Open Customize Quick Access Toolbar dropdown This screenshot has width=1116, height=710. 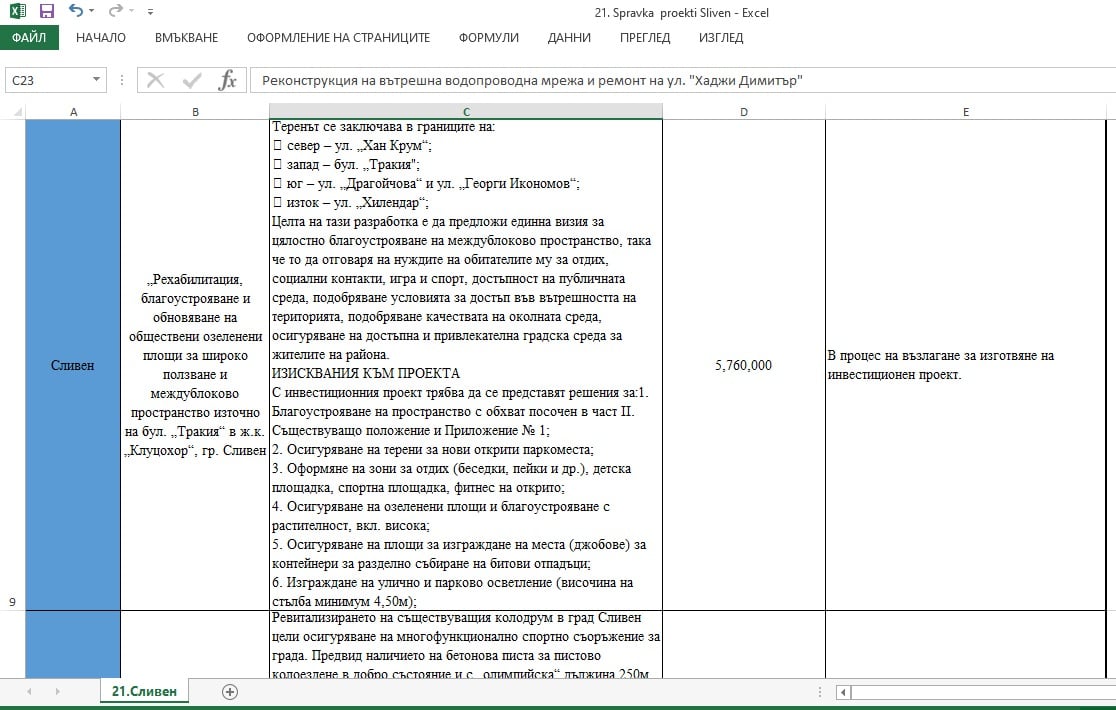150,12
